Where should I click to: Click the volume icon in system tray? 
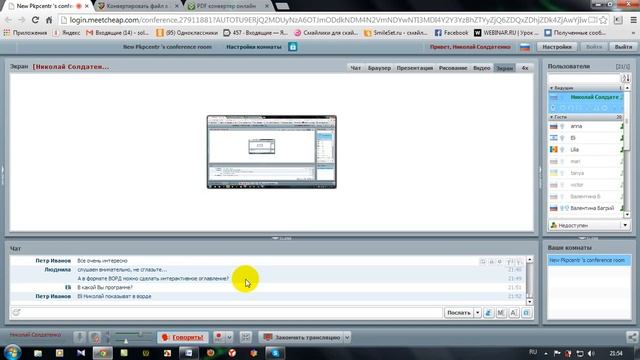click(591, 353)
